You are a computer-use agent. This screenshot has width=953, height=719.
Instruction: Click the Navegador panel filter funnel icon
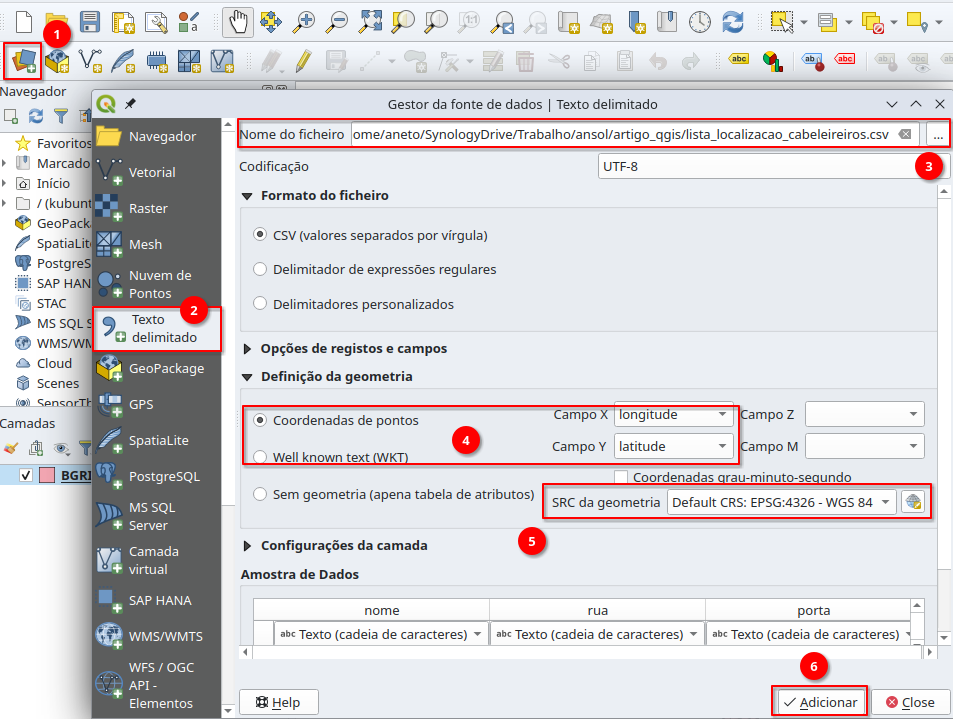click(x=61, y=115)
